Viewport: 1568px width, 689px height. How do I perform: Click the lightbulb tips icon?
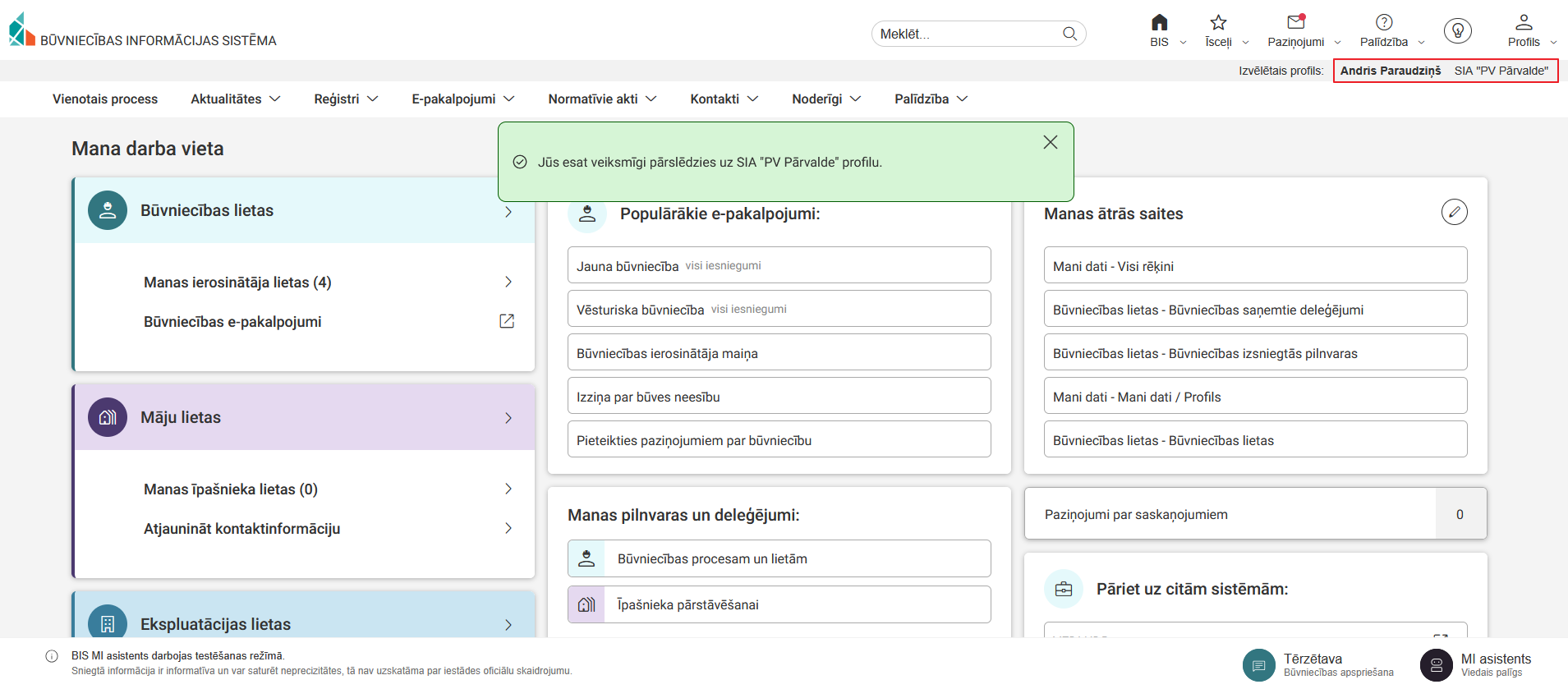pos(1457,31)
